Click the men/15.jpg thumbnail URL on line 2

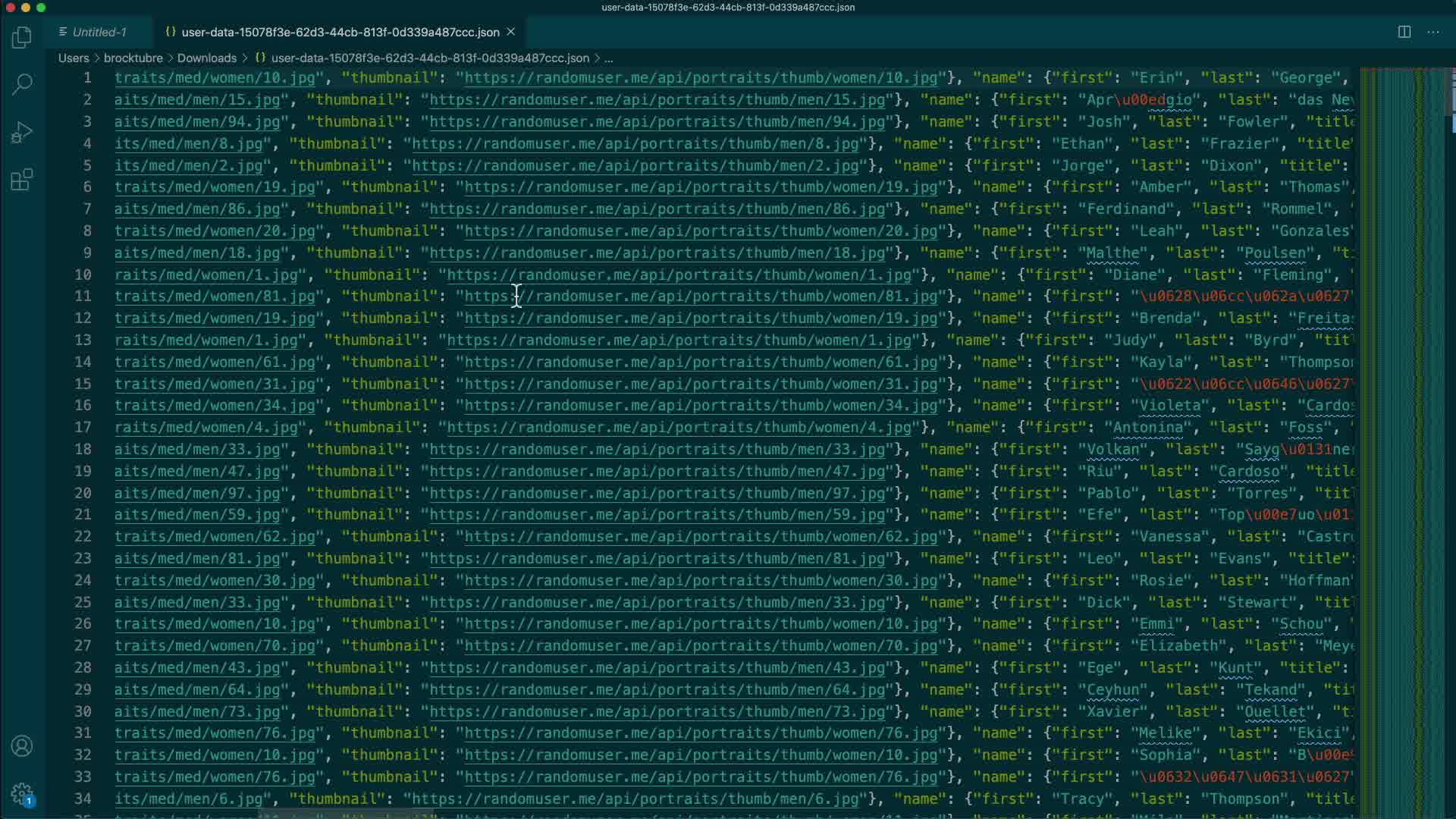coord(657,100)
